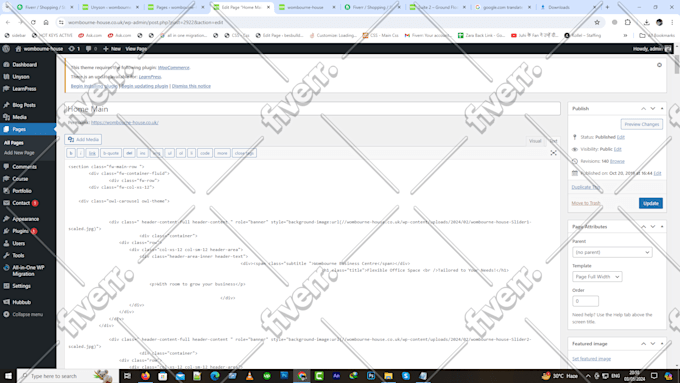The height and width of the screenshot is (383, 680).
Task: Open the Comments menu item
Action: point(24,167)
